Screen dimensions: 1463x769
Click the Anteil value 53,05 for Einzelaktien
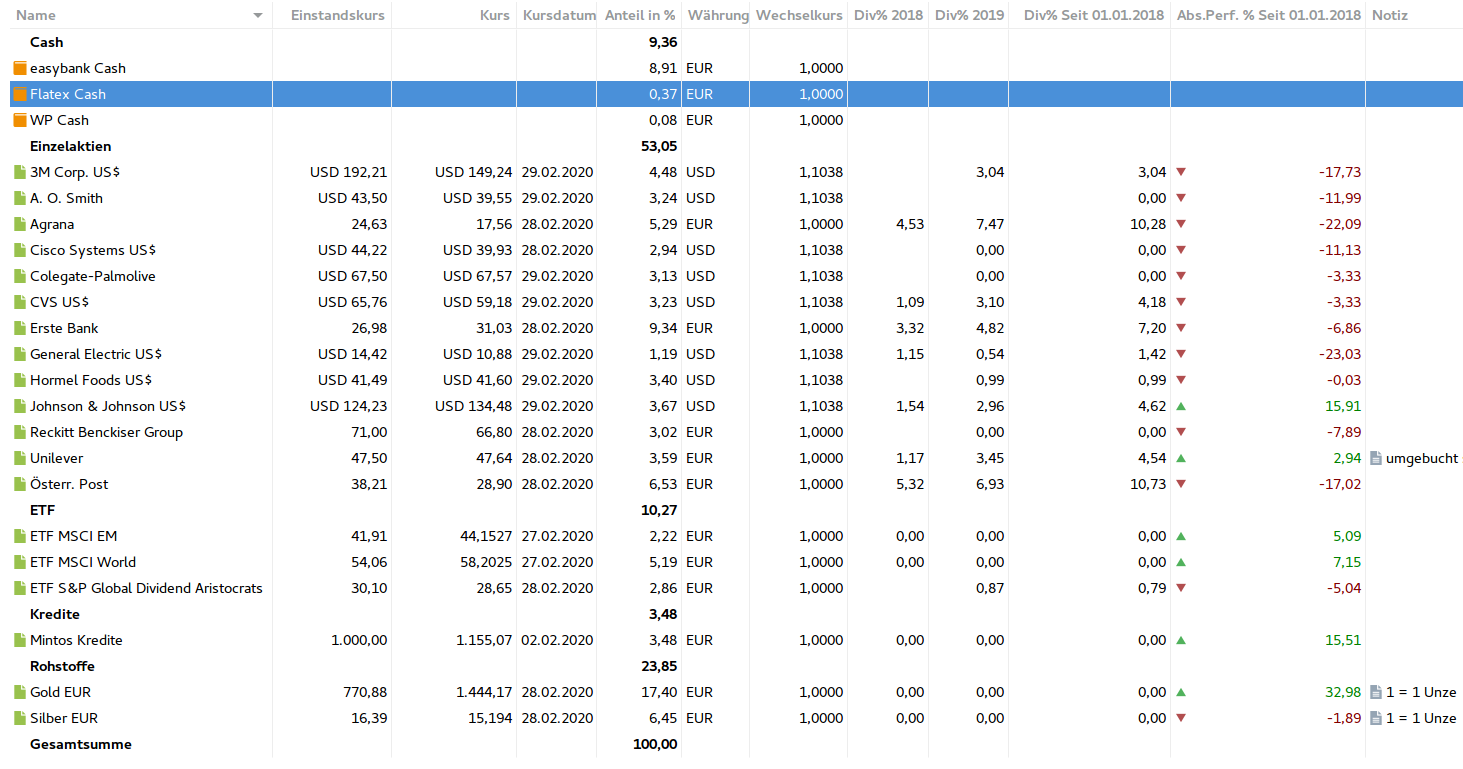(x=659, y=146)
